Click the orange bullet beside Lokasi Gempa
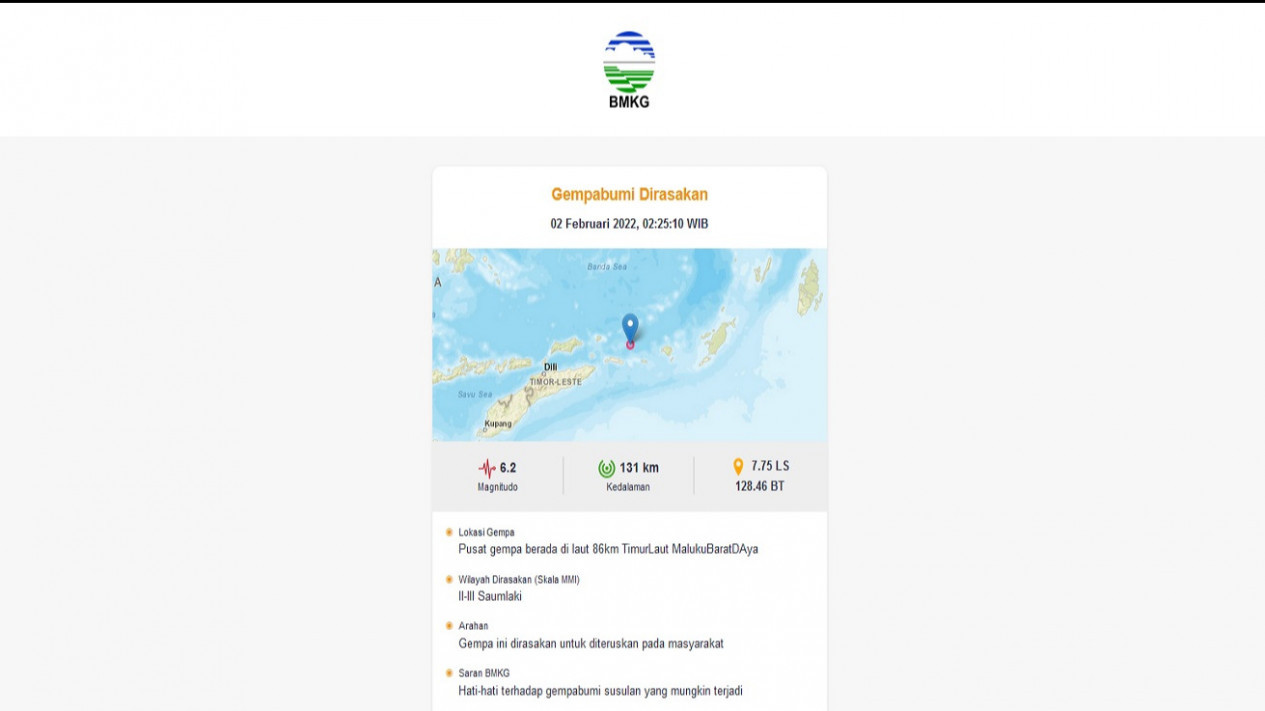The height and width of the screenshot is (711, 1265). tap(447, 531)
